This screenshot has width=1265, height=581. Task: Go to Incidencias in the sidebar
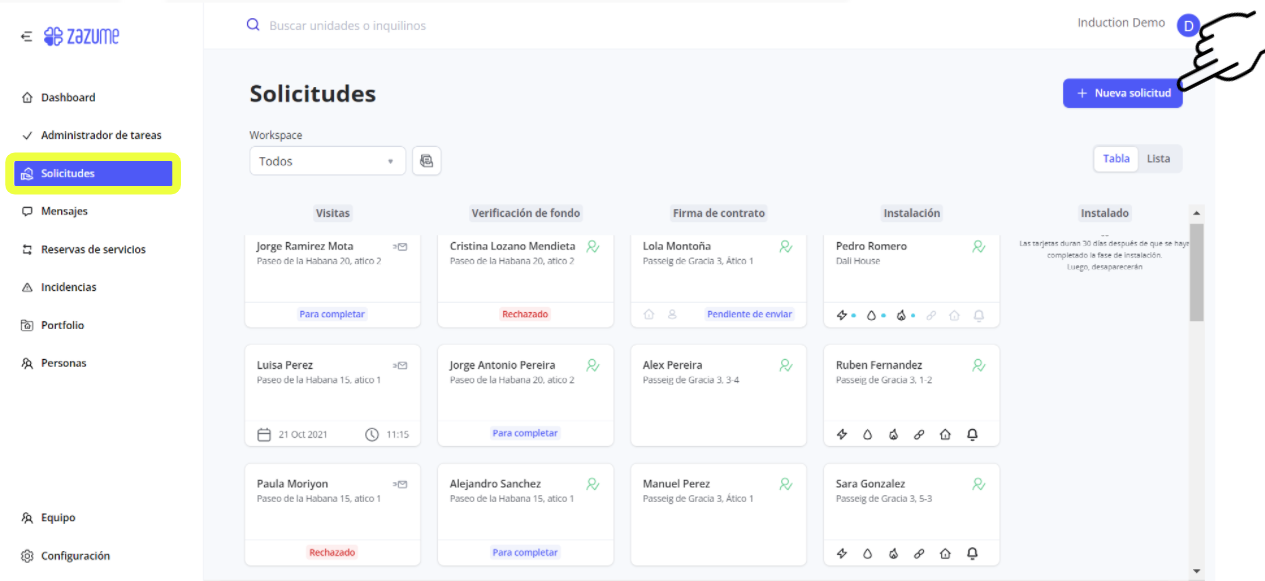click(x=68, y=287)
